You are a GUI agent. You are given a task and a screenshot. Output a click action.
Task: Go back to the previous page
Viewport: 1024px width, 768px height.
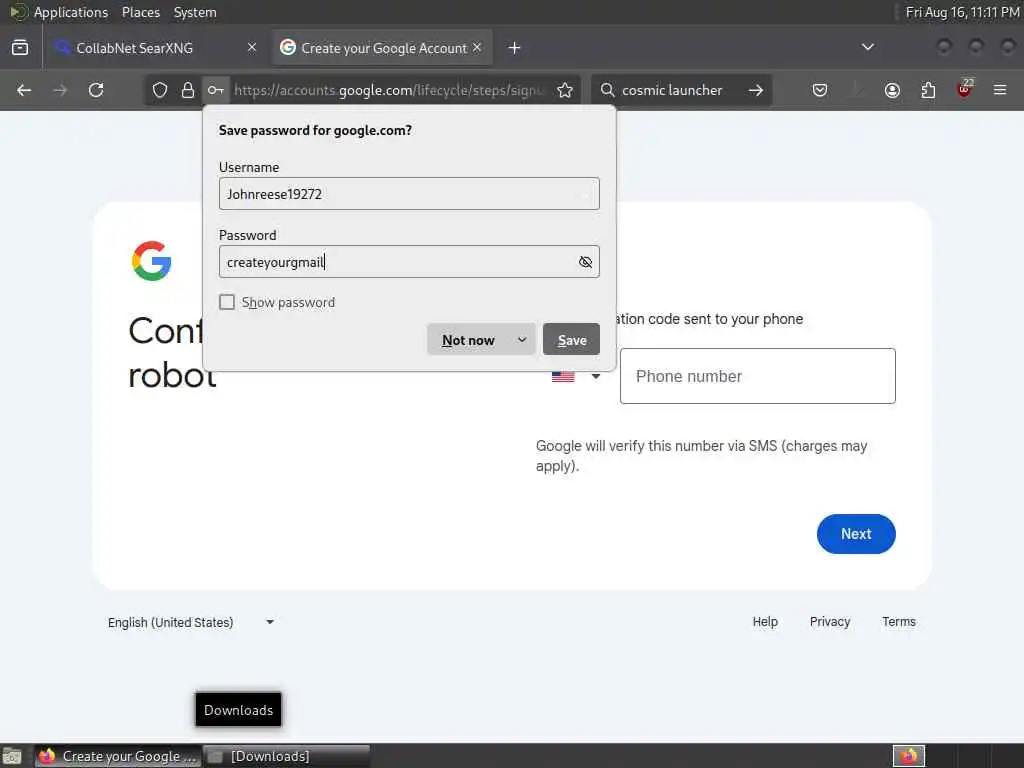click(x=24, y=90)
